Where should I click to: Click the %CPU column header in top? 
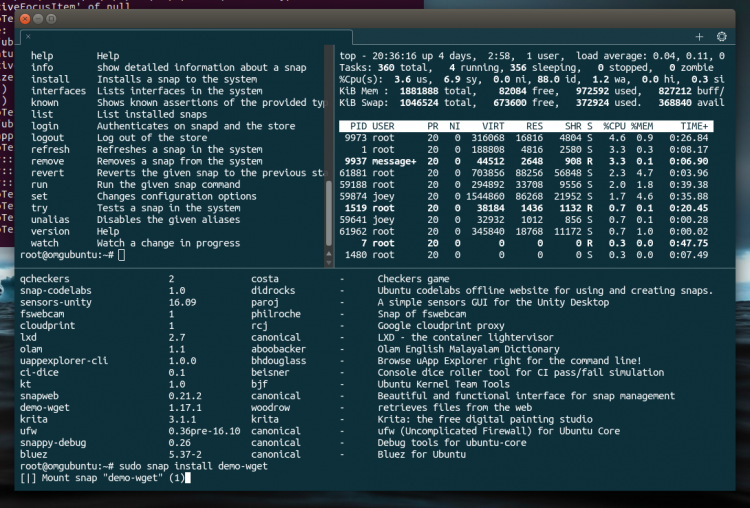pyautogui.click(x=614, y=126)
